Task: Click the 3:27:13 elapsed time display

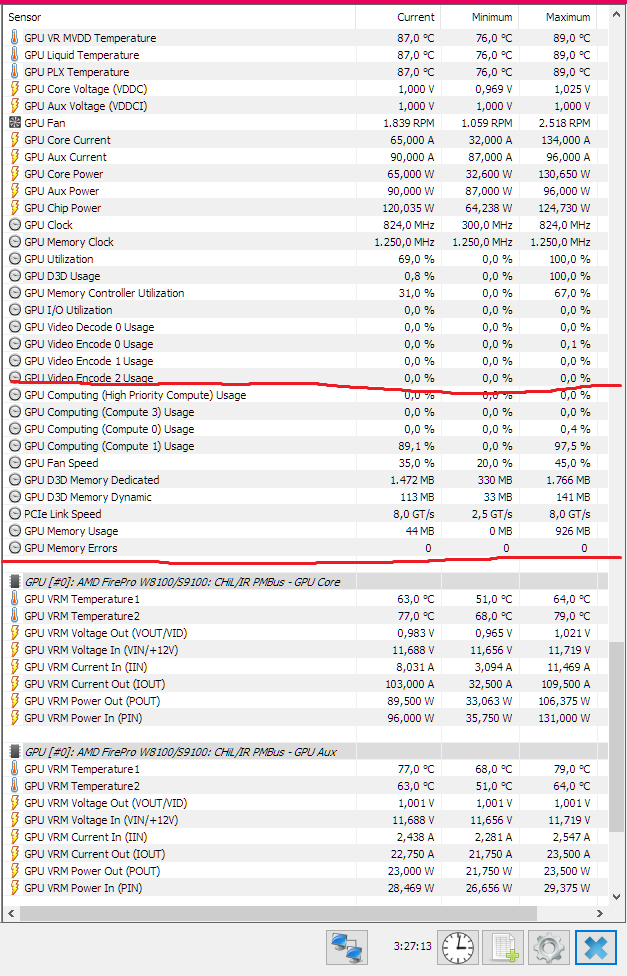Action: [x=412, y=946]
